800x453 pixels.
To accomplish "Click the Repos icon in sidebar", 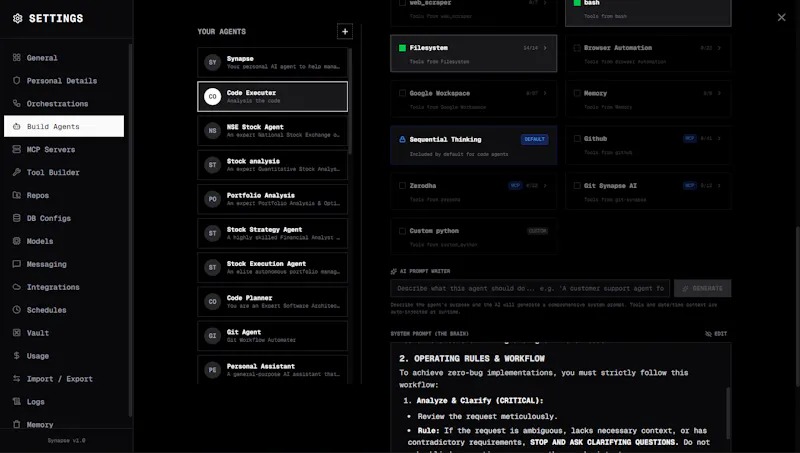I will (x=16, y=195).
